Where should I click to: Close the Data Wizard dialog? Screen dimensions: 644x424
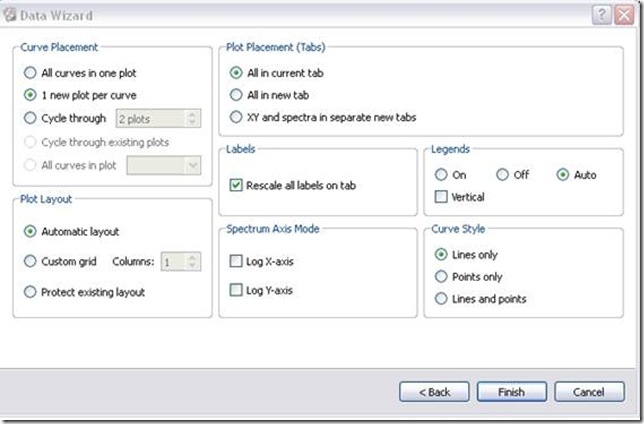(x=622, y=13)
